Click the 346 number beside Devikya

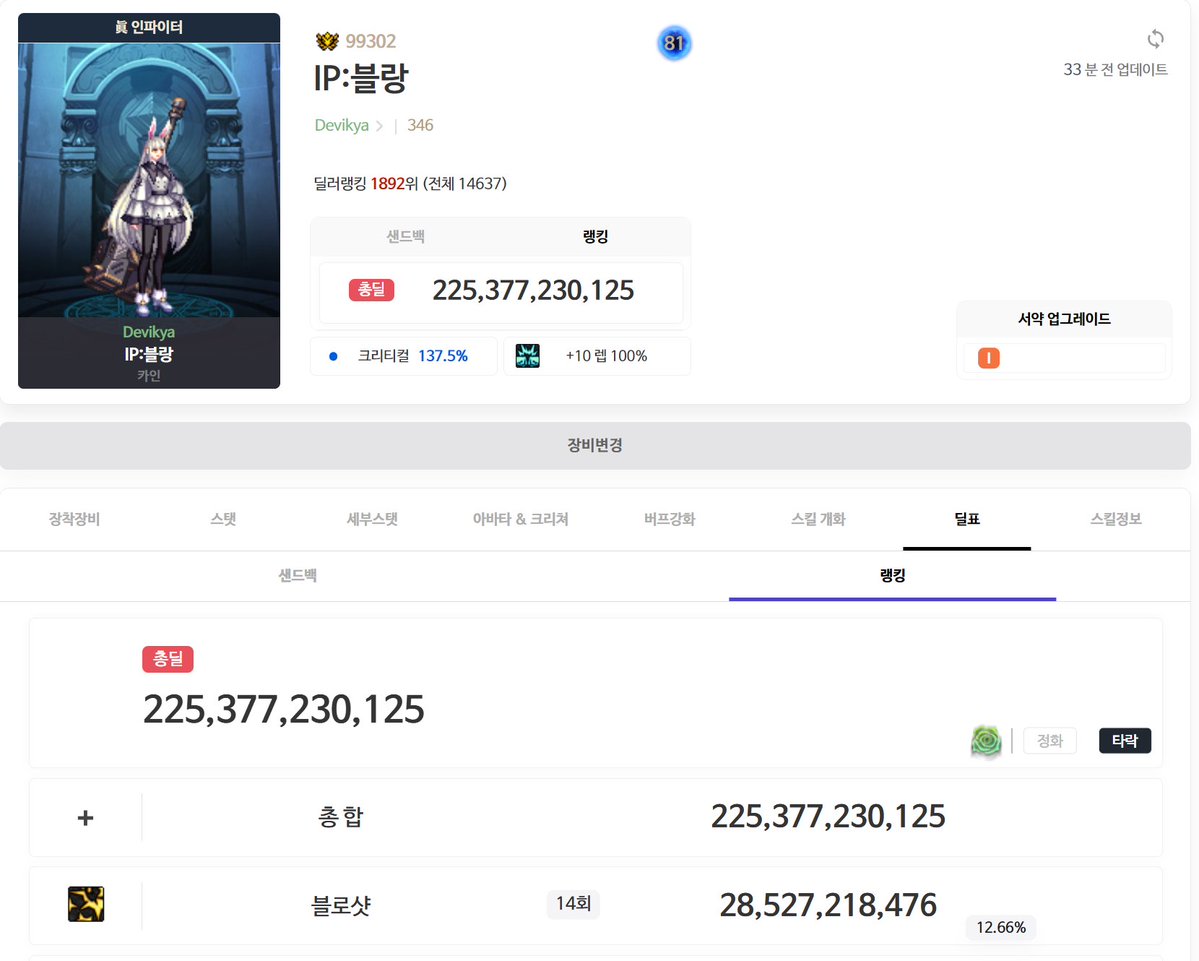[x=421, y=125]
